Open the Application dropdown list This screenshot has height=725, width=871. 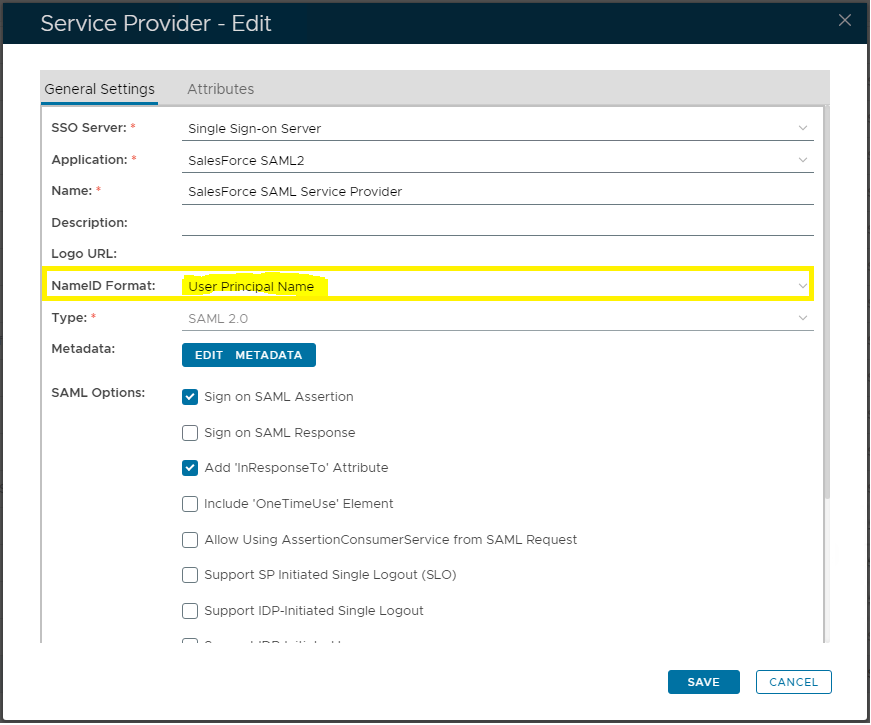498,160
